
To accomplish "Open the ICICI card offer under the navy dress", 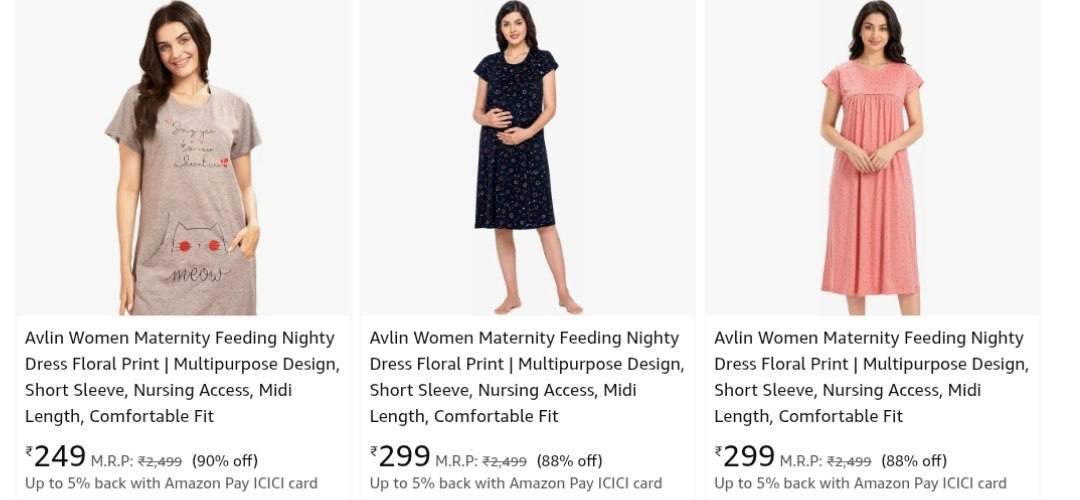I will (x=515, y=483).
